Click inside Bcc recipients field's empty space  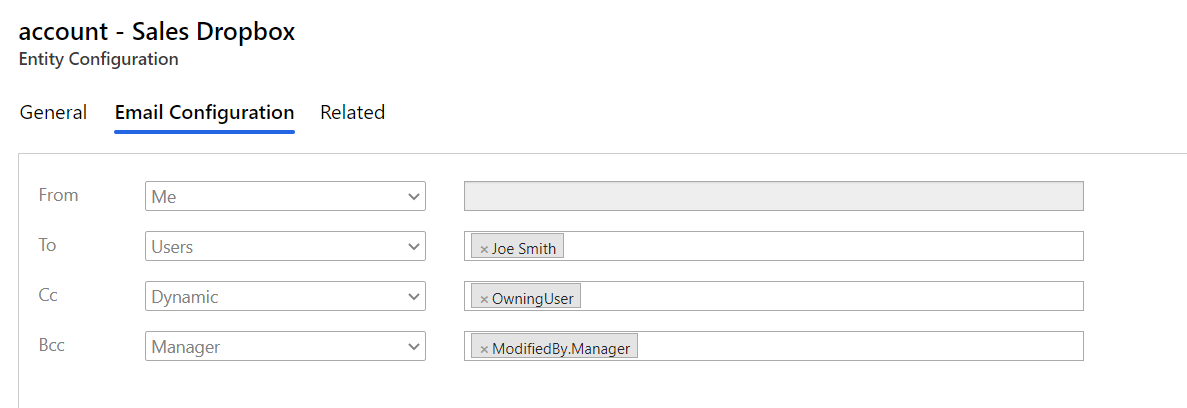coord(859,346)
